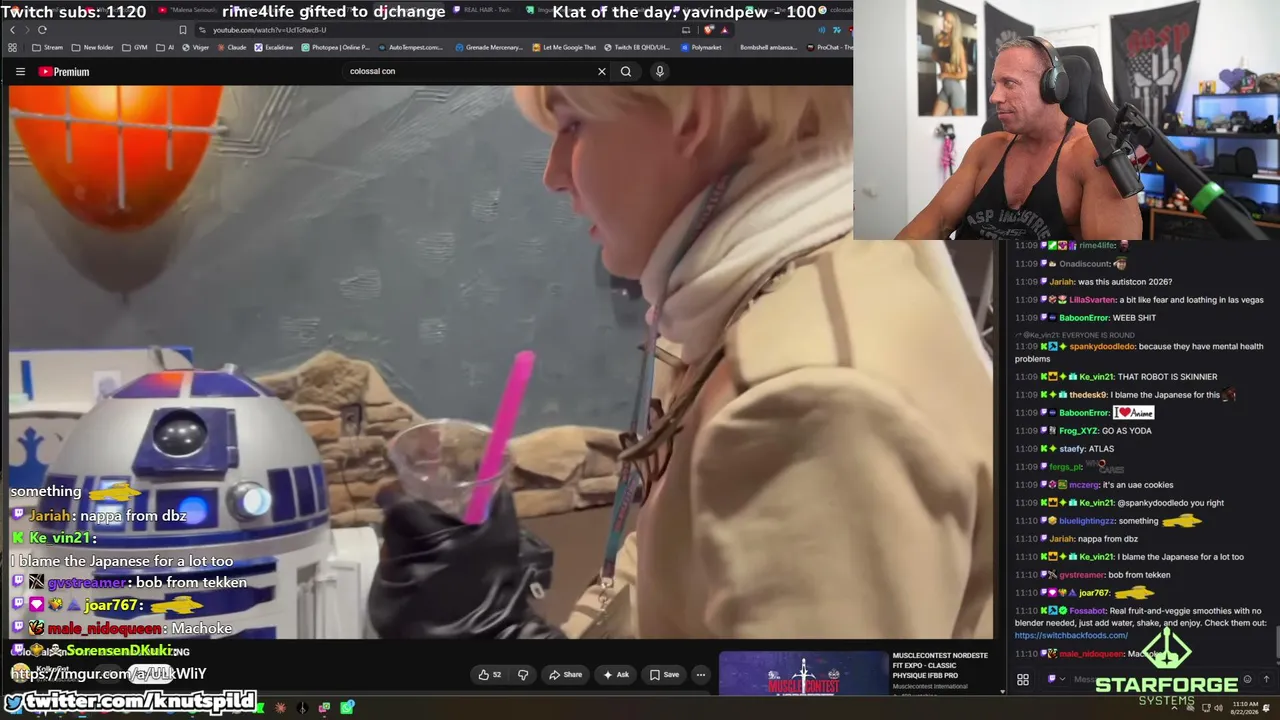Viewport: 1280px width, 720px height.
Task: Select LillaSvarten's username in chat
Action: point(1093,300)
